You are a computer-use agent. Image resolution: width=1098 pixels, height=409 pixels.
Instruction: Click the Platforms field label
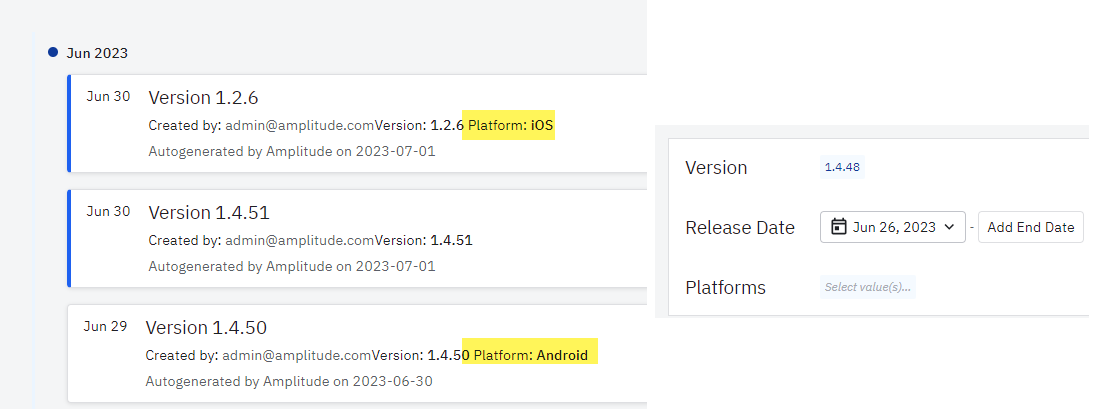[x=725, y=288]
